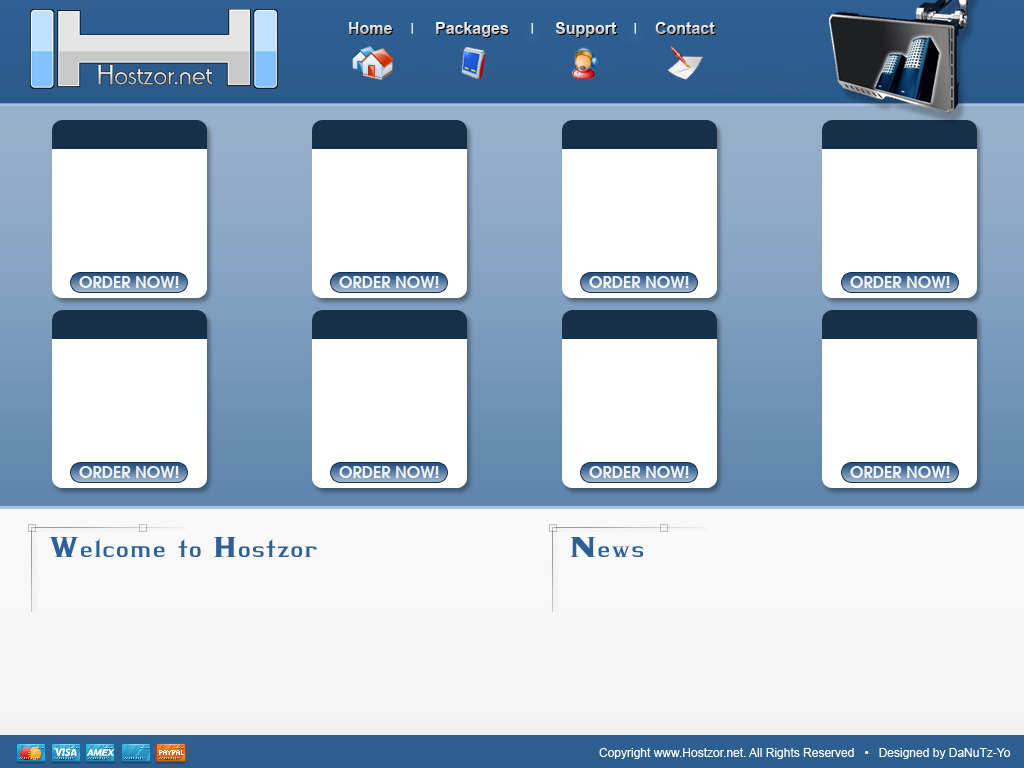The height and width of the screenshot is (768, 1024).
Task: Click the Welcome to Hostzor heading
Action: (183, 548)
